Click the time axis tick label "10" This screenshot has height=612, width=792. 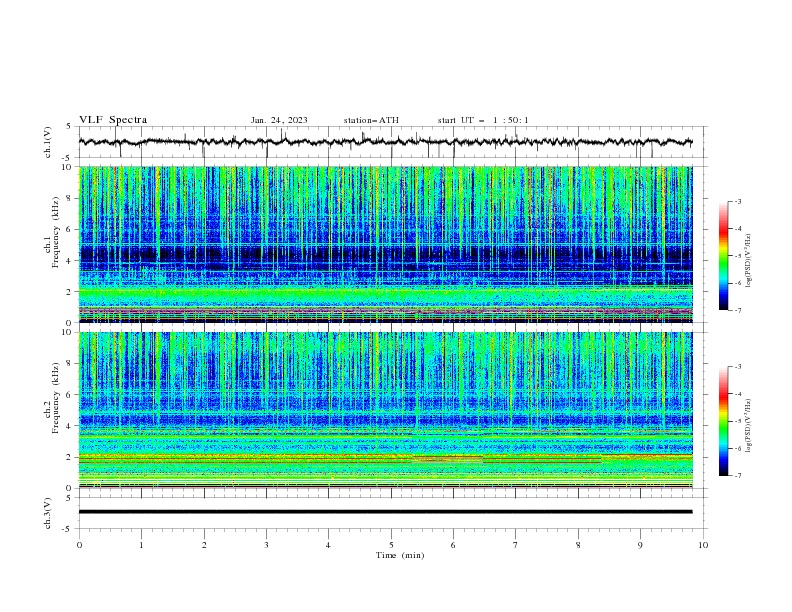pos(703,545)
